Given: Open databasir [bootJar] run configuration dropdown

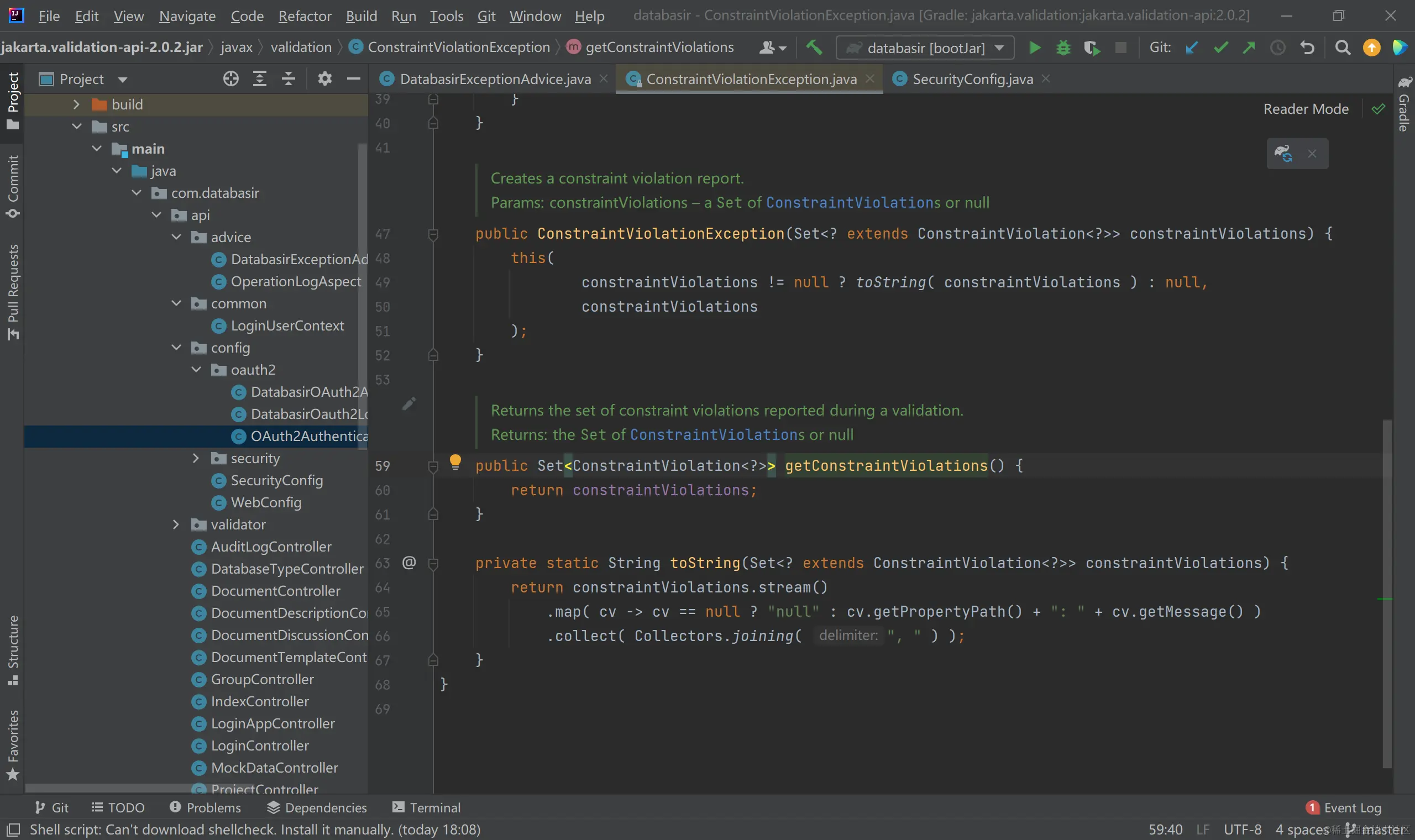Looking at the screenshot, I should 925,48.
